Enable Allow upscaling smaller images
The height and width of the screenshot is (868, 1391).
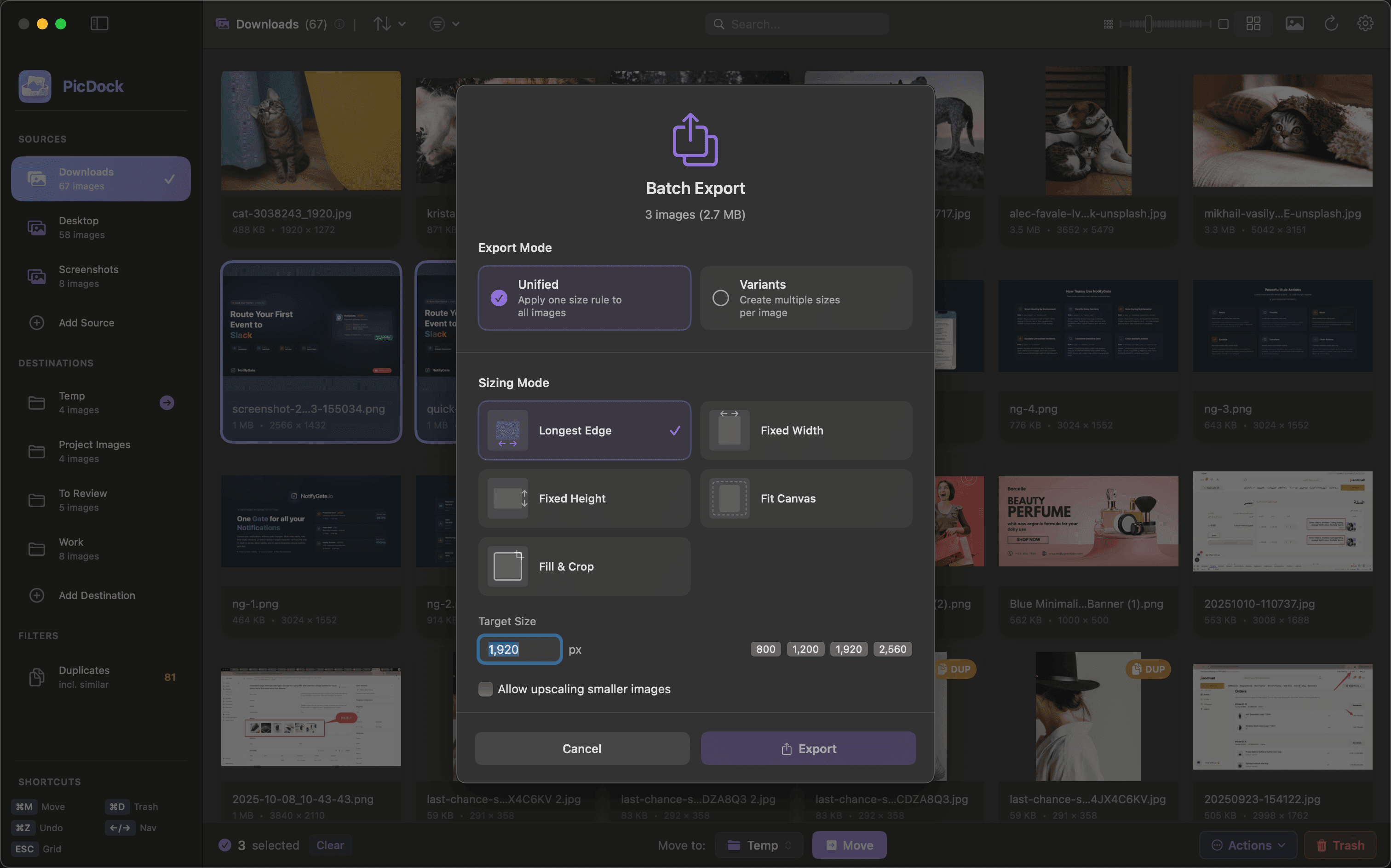[485, 689]
